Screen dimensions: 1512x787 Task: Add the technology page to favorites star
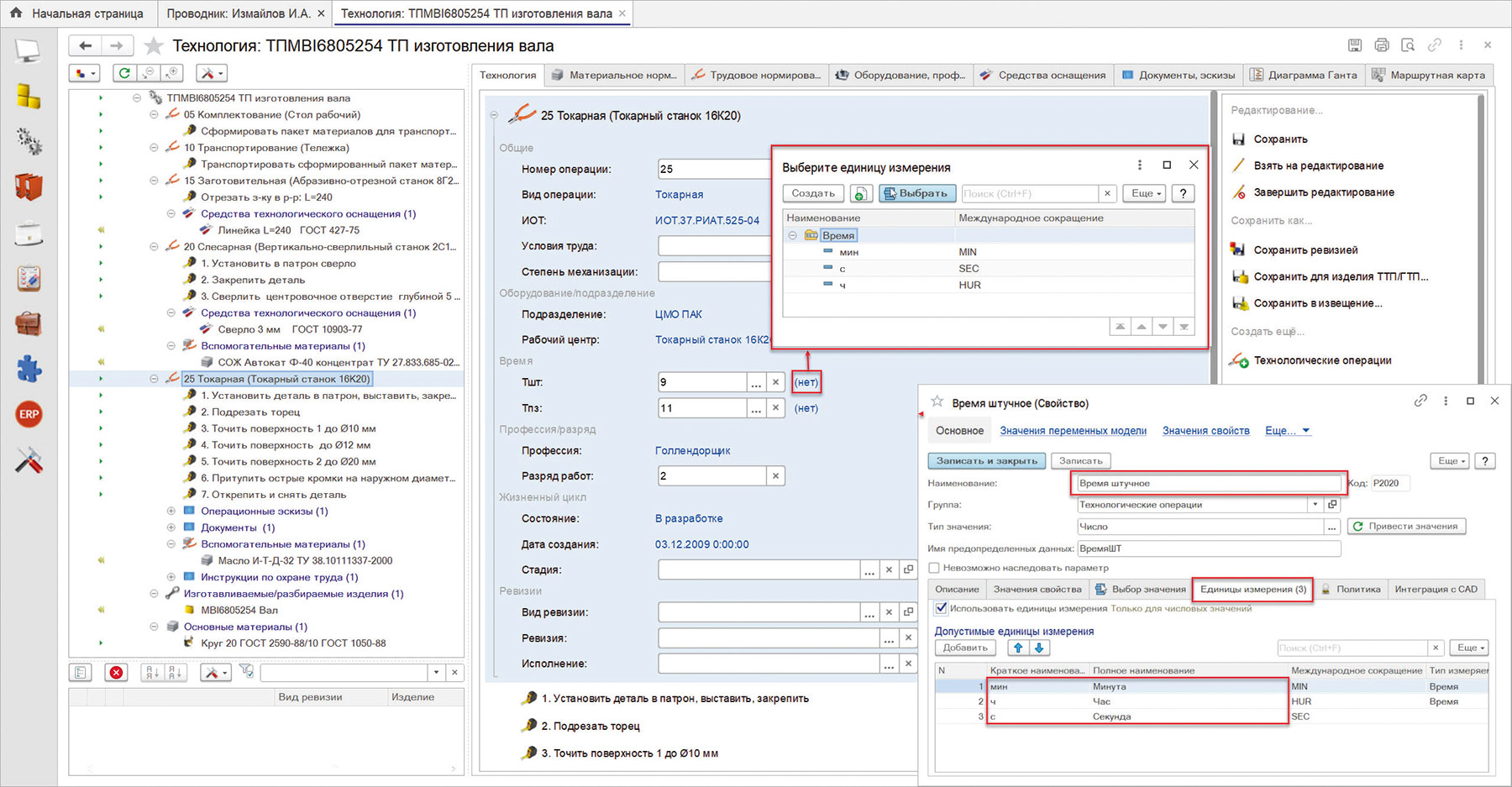153,45
